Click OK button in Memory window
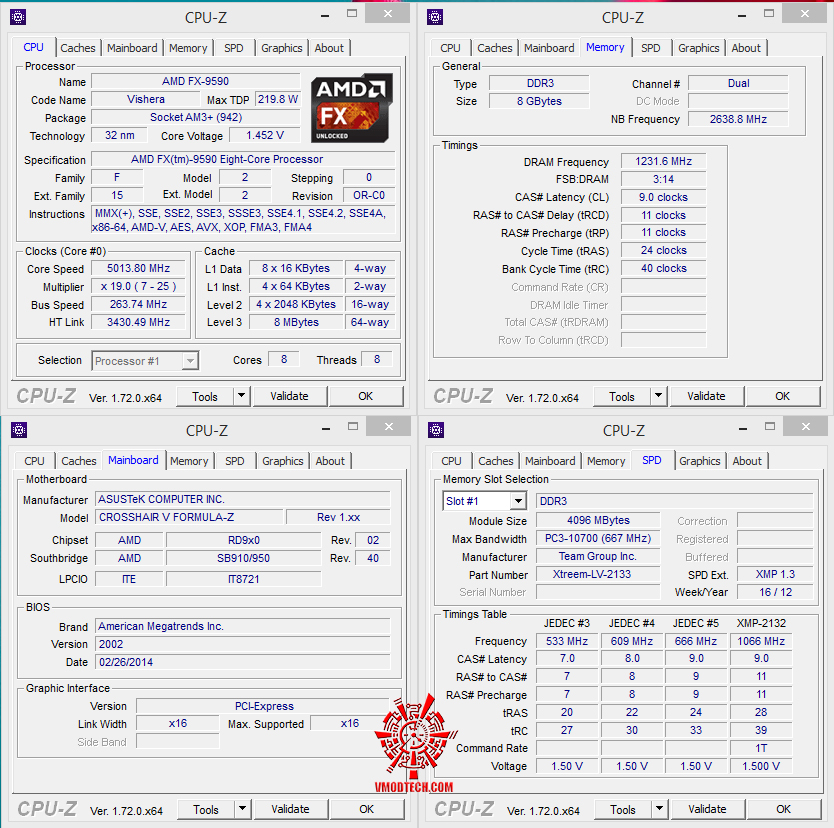This screenshot has width=834, height=828. tap(782, 396)
